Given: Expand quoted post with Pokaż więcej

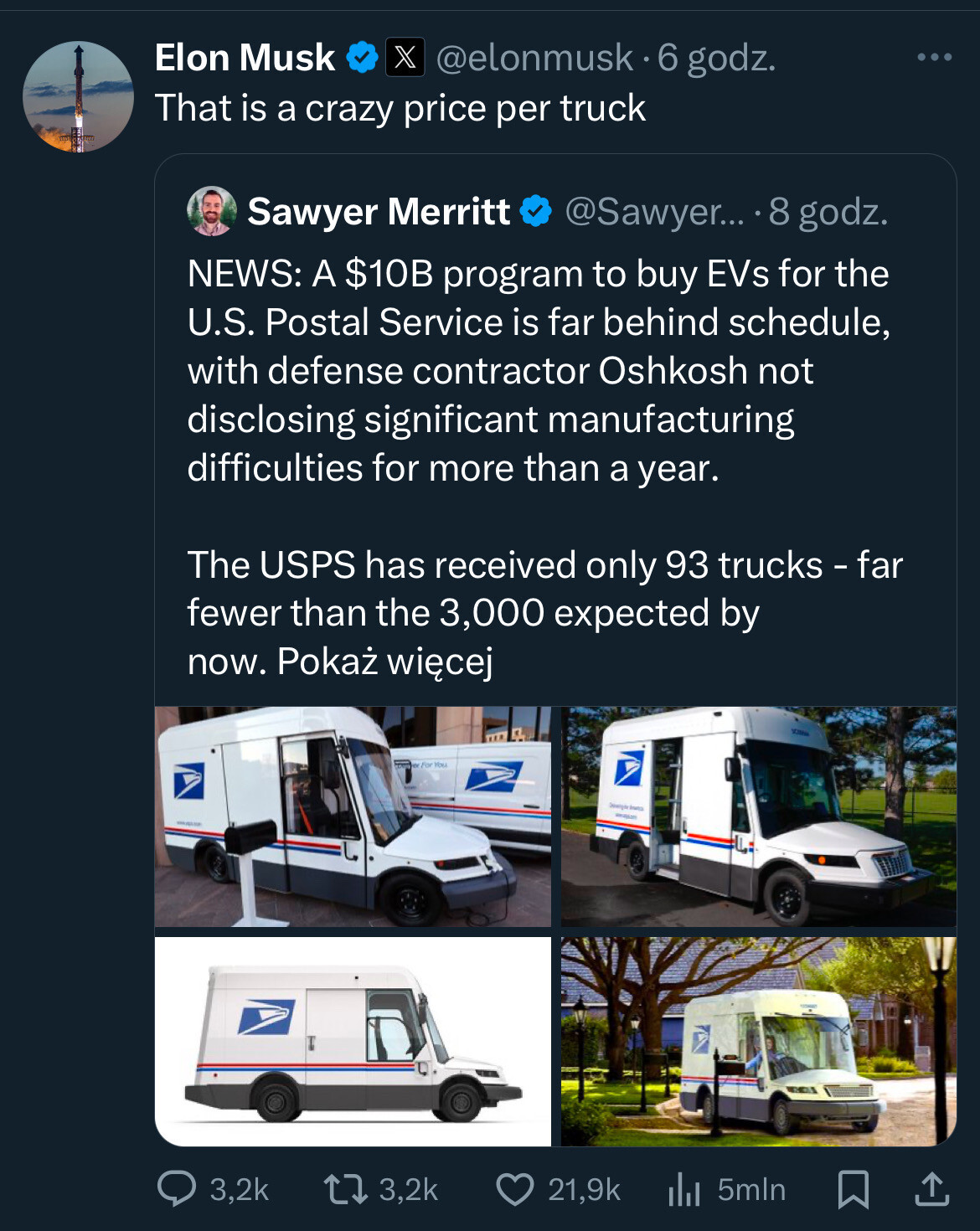Looking at the screenshot, I should 384,662.
